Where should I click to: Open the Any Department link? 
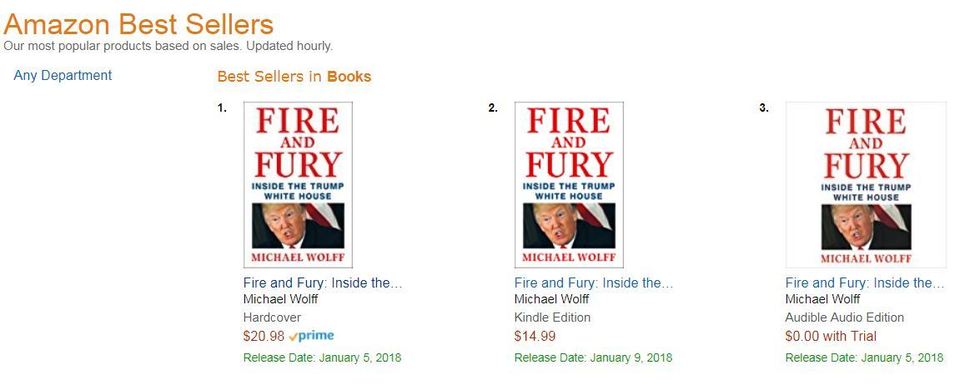(62, 76)
